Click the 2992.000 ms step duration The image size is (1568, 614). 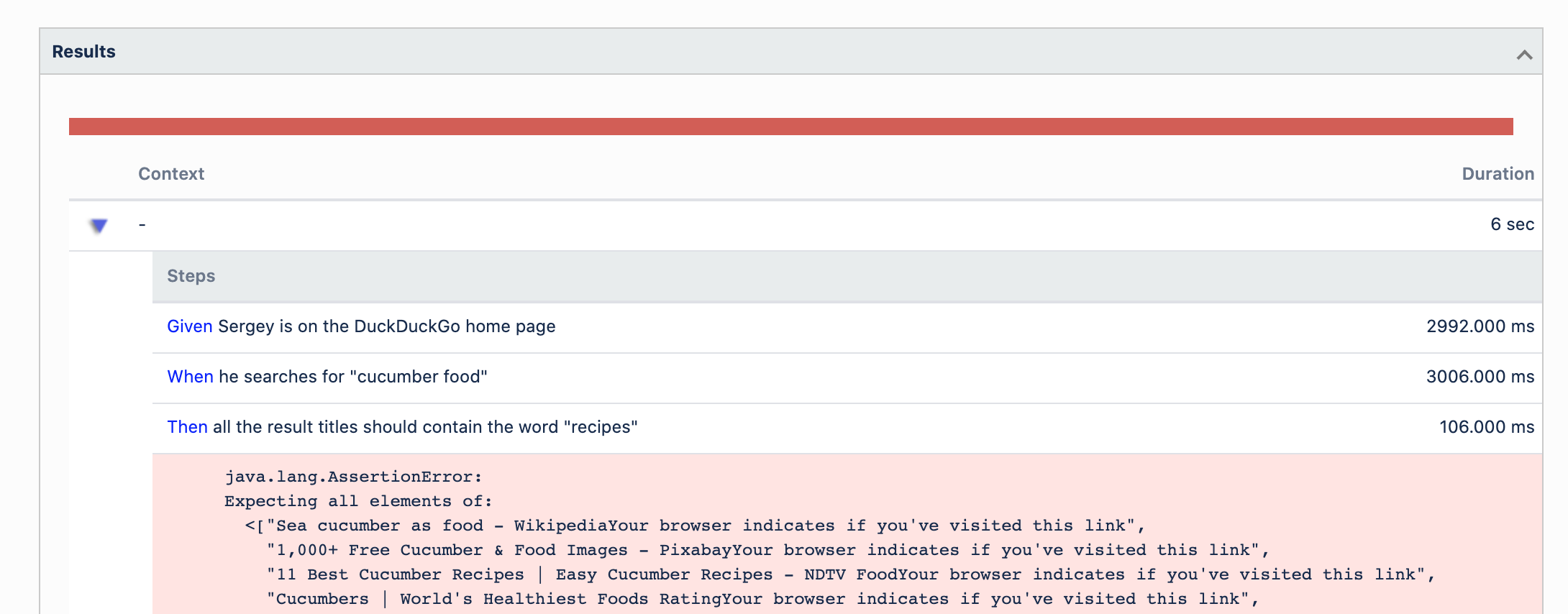[1480, 326]
